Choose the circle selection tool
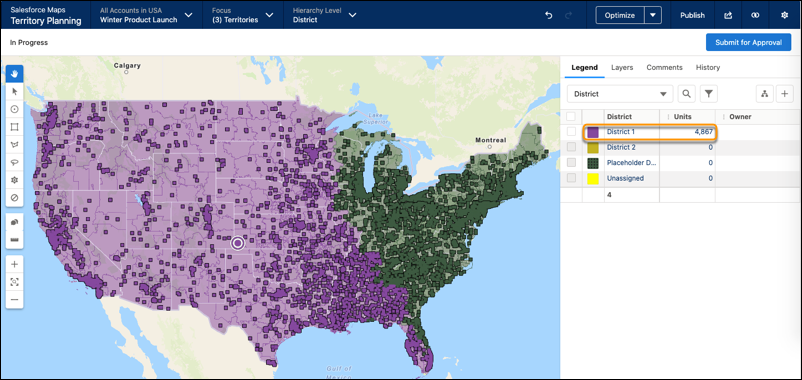The image size is (802, 380). pyautogui.click(x=14, y=109)
